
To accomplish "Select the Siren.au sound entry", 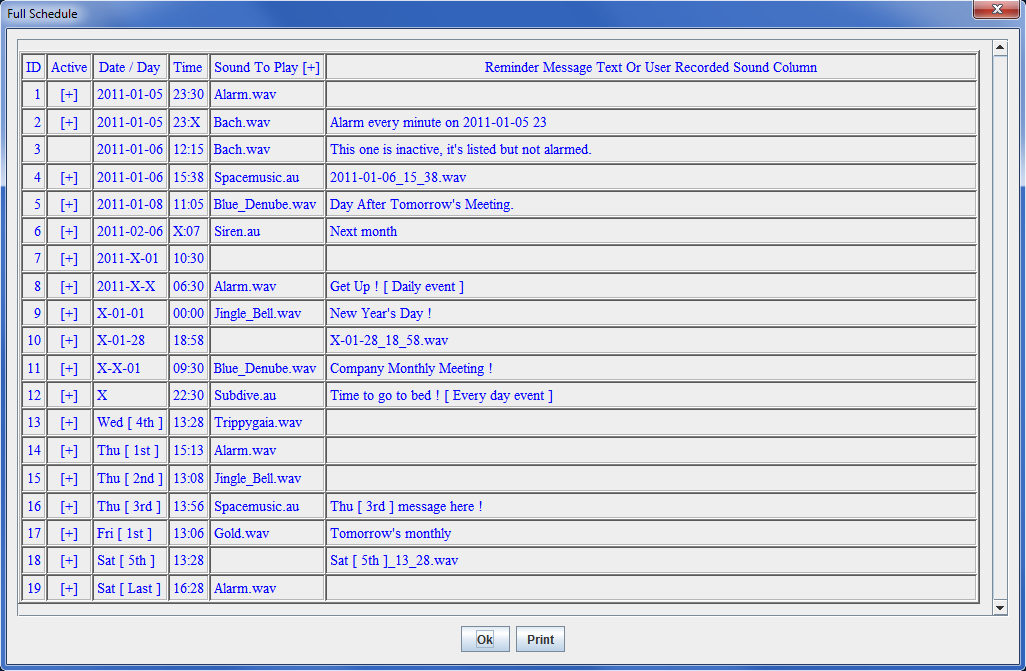I will click(x=238, y=232).
